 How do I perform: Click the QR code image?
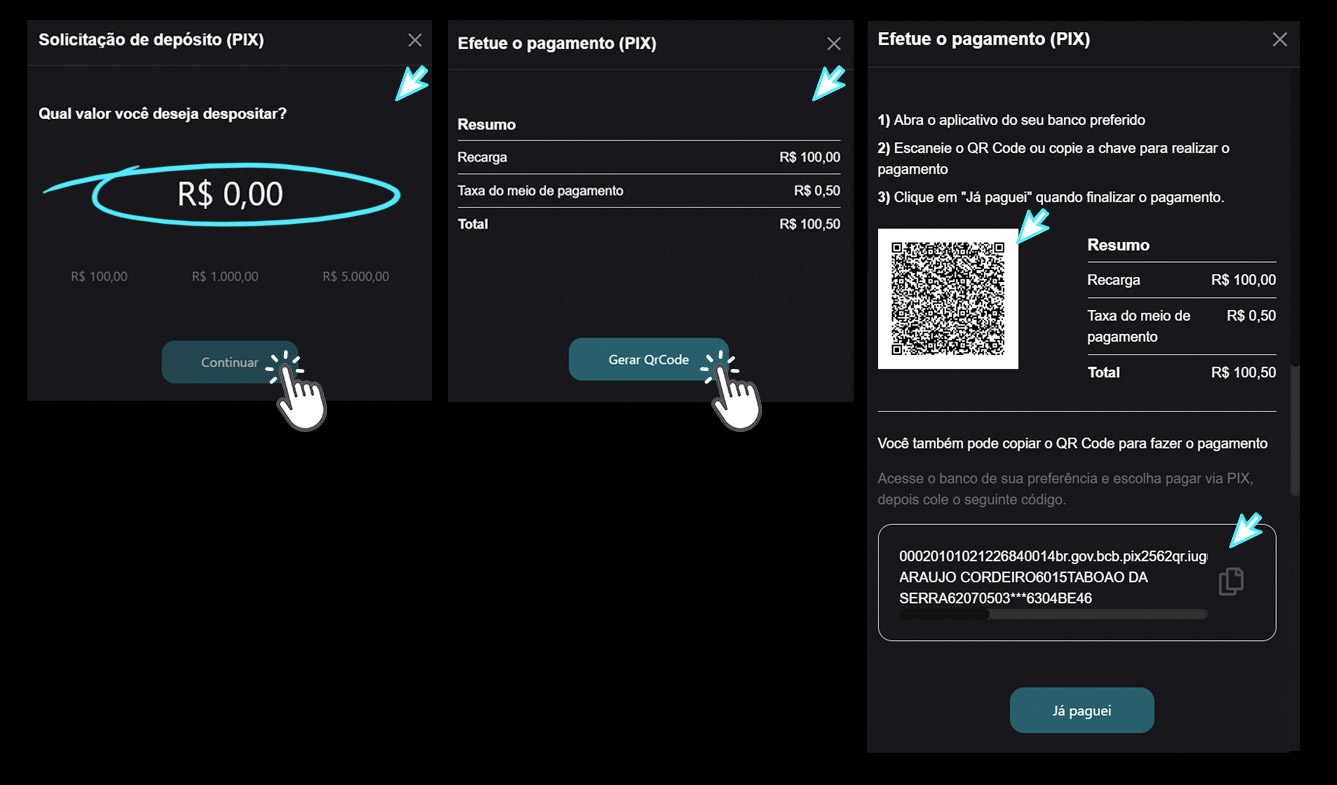pyautogui.click(x=948, y=299)
